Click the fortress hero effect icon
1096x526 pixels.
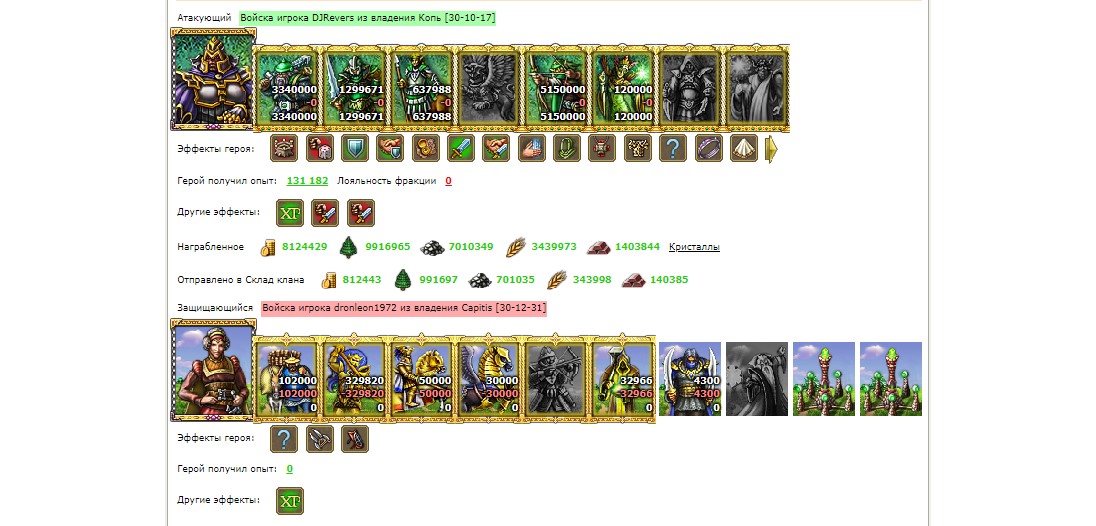284,148
